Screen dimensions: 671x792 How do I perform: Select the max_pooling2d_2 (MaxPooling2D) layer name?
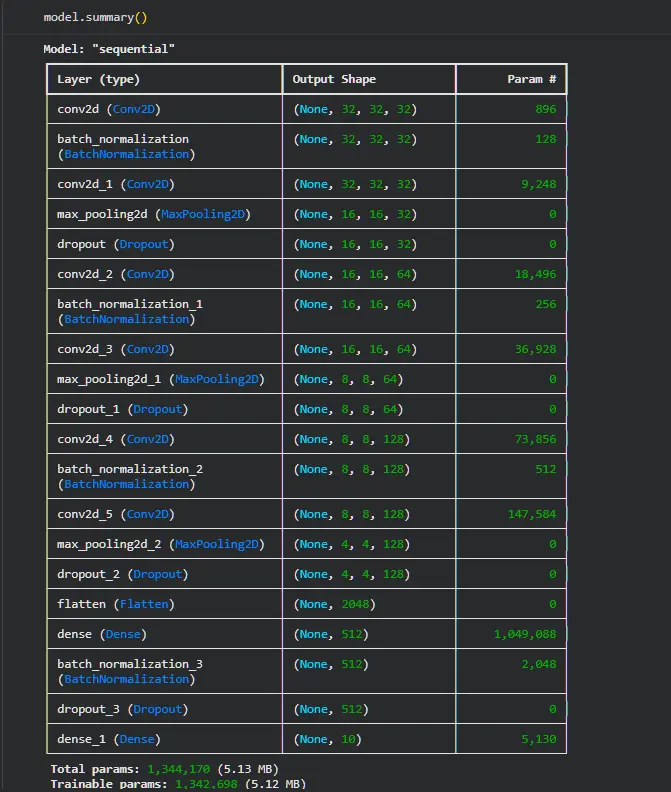[160, 544]
